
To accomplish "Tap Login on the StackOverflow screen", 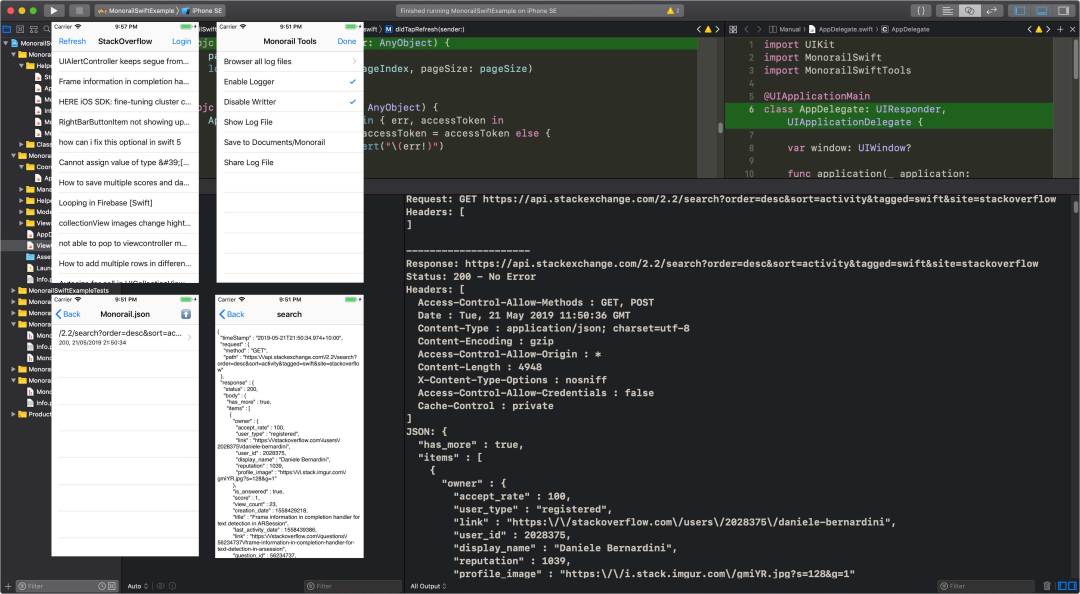I will [x=182, y=41].
